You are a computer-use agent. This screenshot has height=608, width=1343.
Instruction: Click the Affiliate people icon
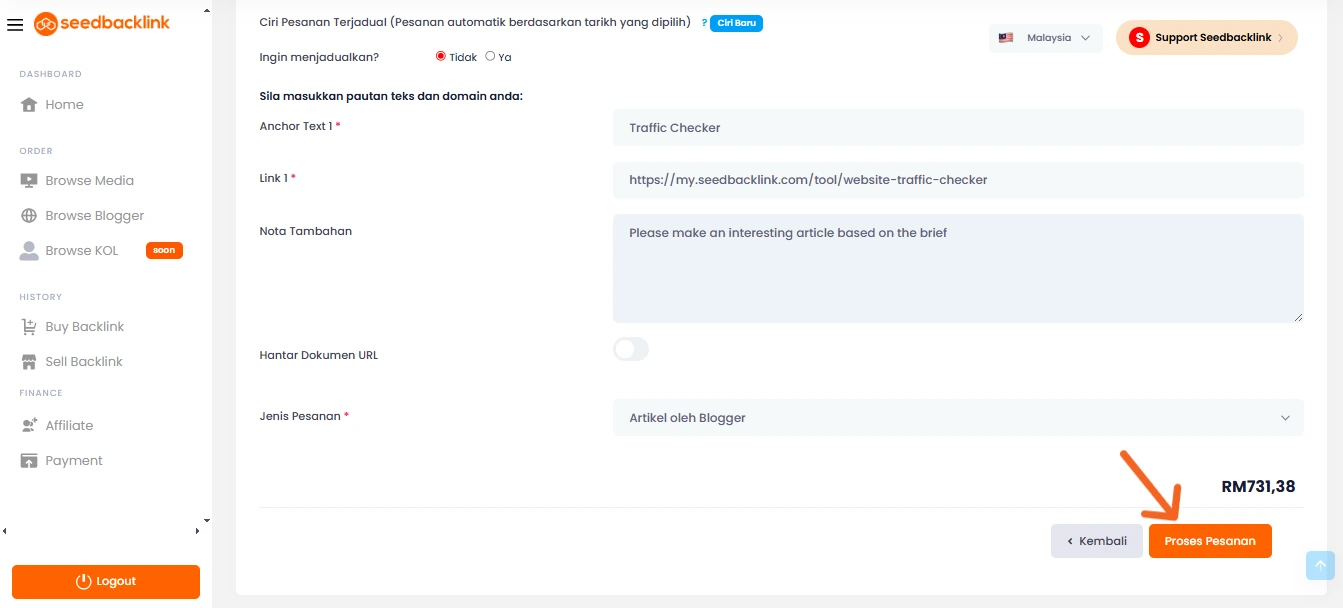(x=28, y=426)
